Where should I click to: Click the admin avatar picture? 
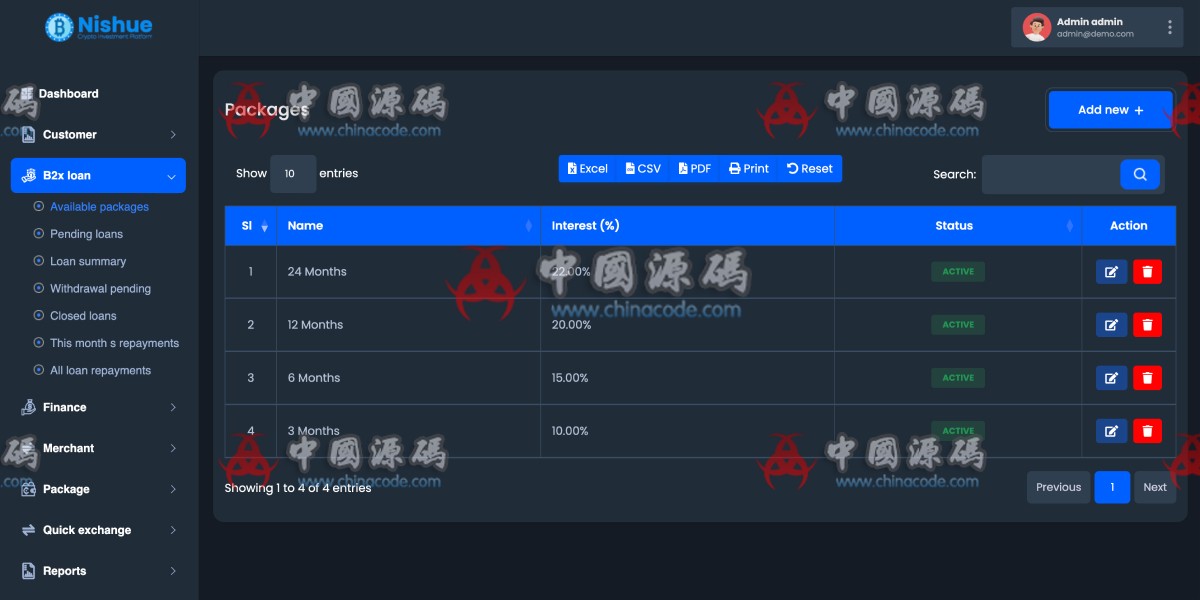[x=1036, y=28]
